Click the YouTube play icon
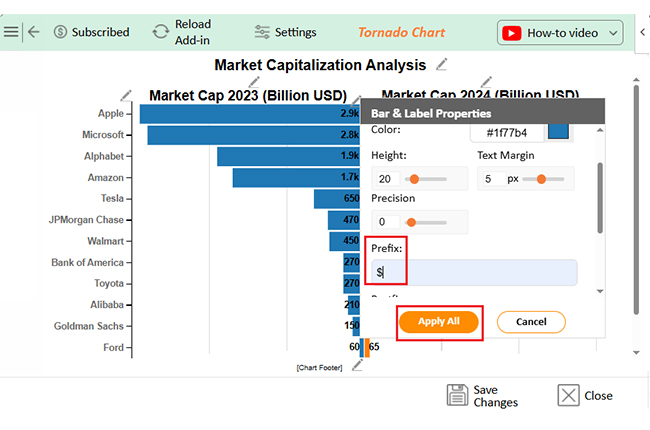 [512, 33]
